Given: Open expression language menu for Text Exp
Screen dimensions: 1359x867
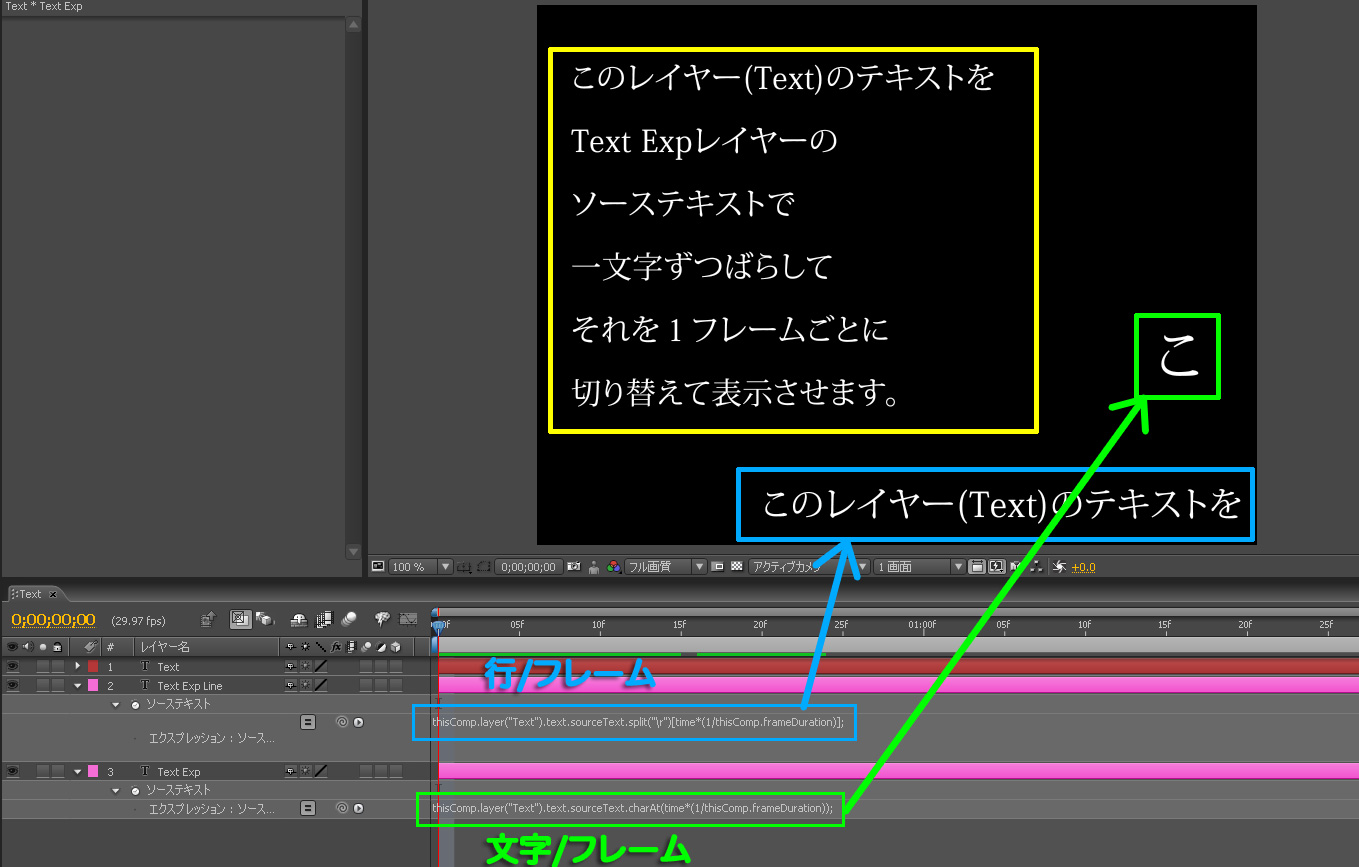Looking at the screenshot, I should 358,808.
